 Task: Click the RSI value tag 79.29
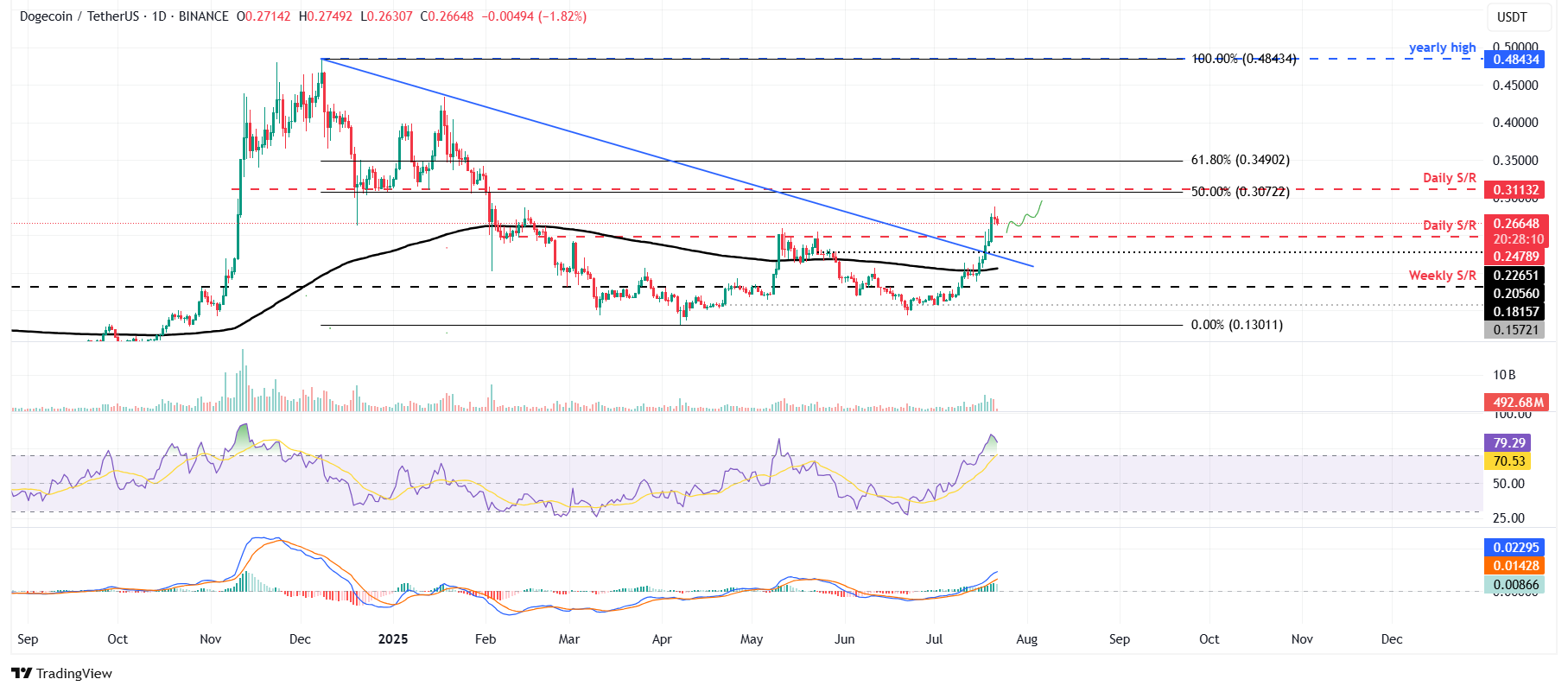(x=1508, y=443)
